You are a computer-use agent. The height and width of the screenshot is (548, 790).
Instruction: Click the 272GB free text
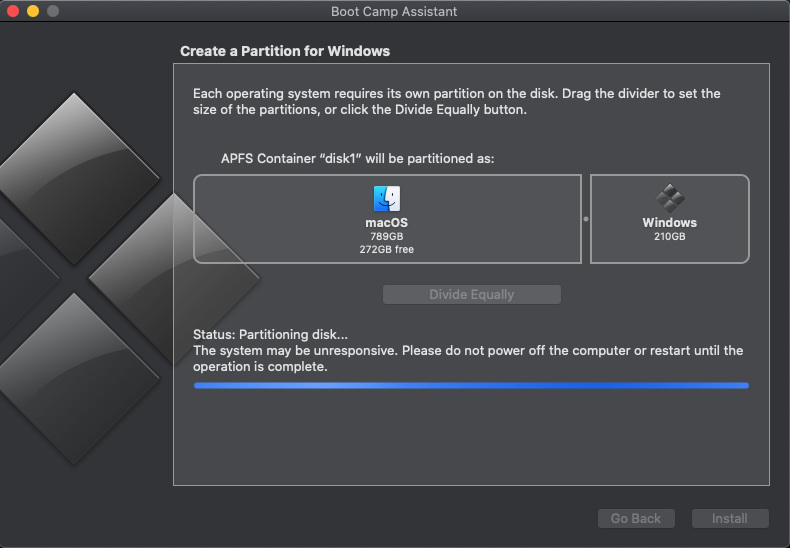pyautogui.click(x=386, y=249)
